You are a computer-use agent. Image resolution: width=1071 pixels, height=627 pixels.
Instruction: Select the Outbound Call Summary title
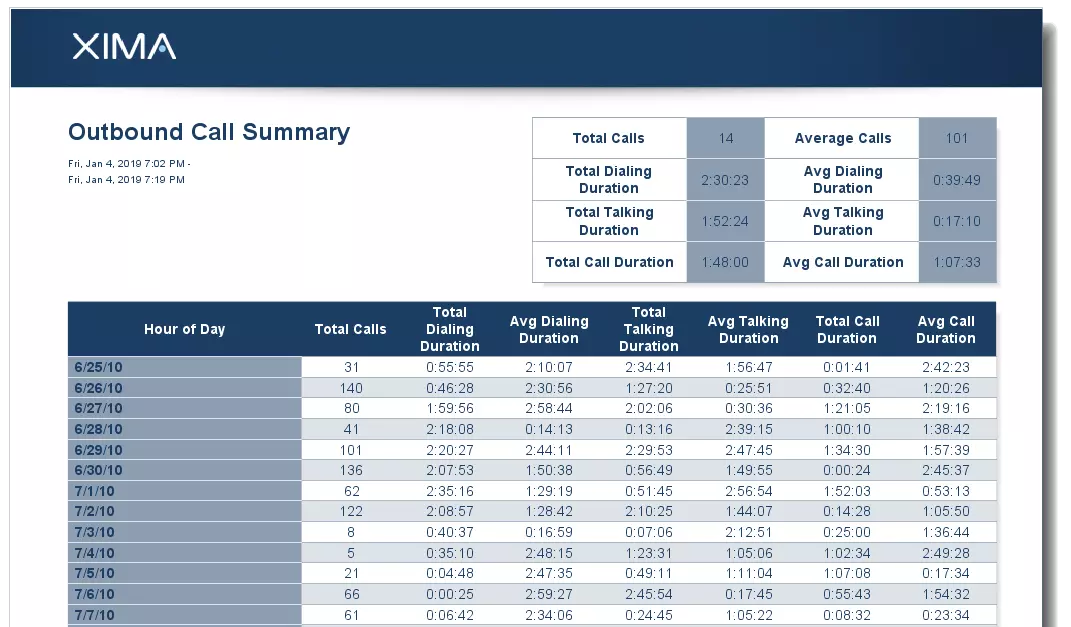click(209, 132)
